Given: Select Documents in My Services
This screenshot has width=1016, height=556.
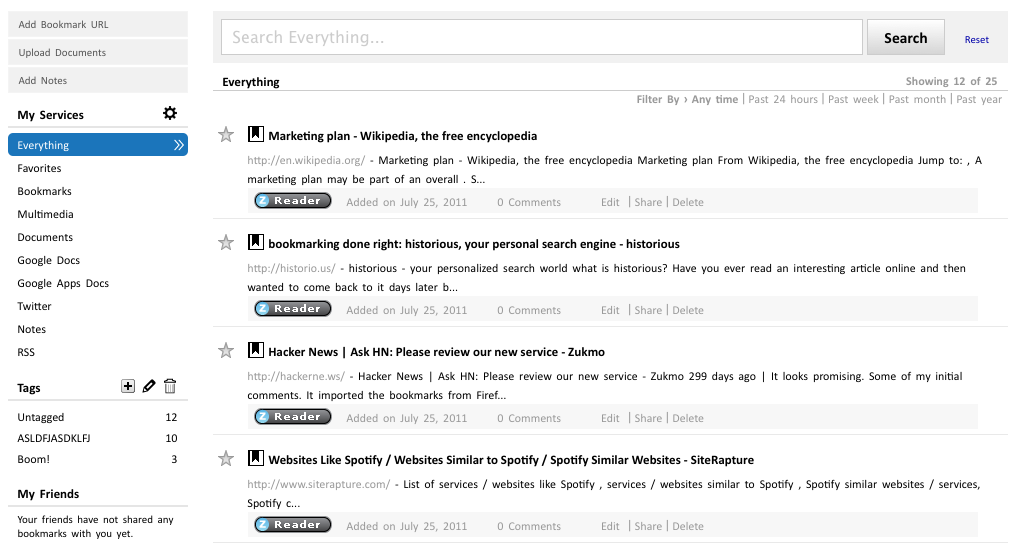Looking at the screenshot, I should click(x=45, y=237).
